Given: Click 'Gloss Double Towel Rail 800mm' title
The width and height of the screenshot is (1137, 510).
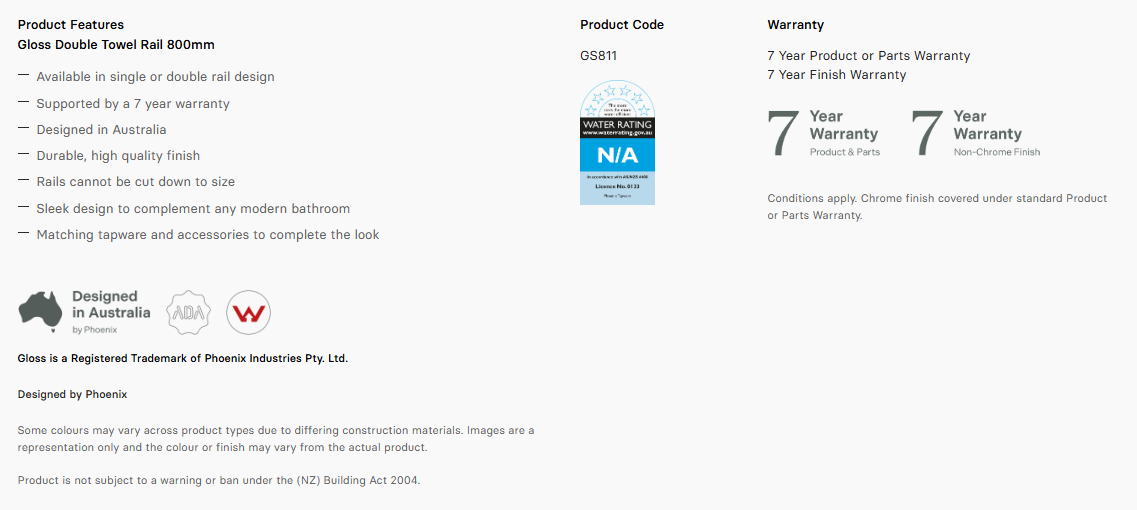Looking at the screenshot, I should (116, 45).
